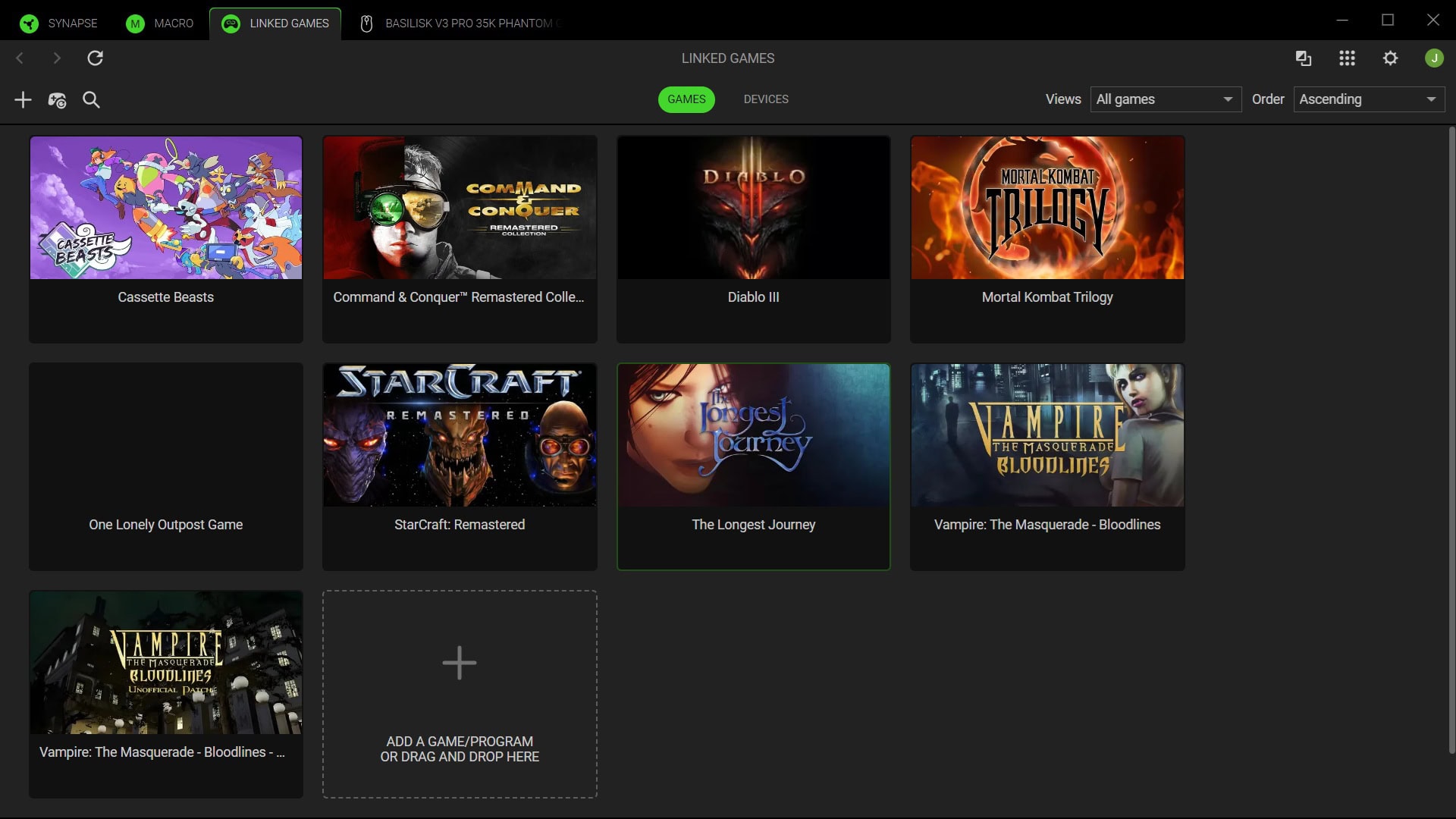The width and height of the screenshot is (1456, 819).
Task: Open Synapse settings with the gear icon
Action: (1391, 58)
